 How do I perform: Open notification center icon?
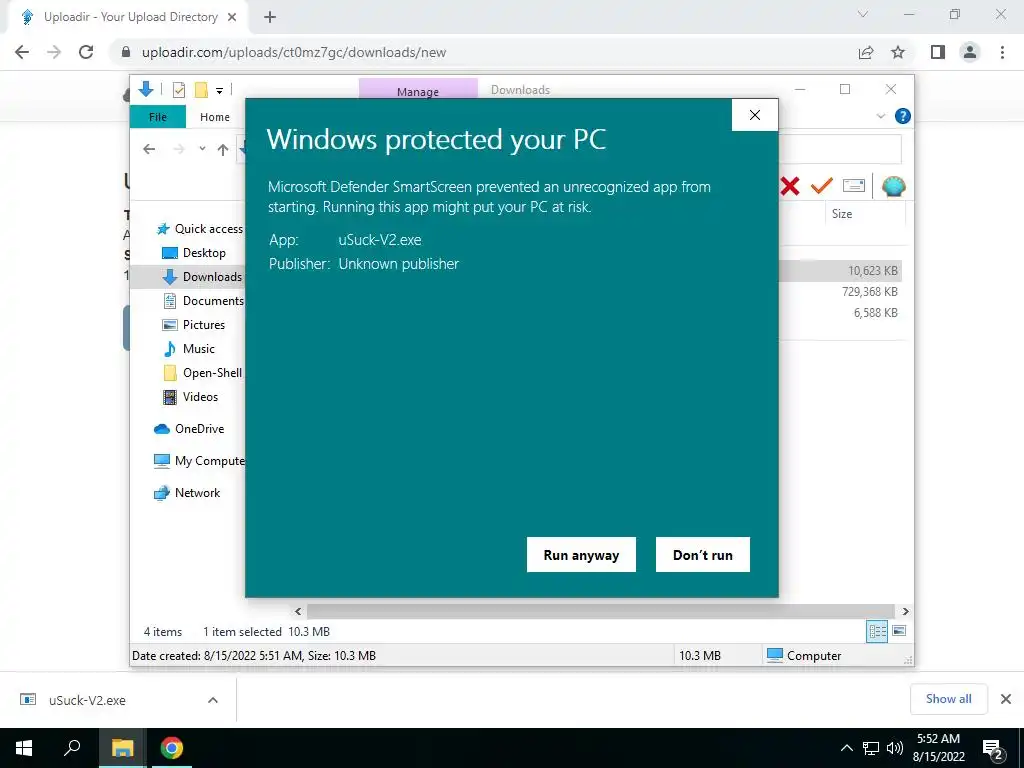993,749
